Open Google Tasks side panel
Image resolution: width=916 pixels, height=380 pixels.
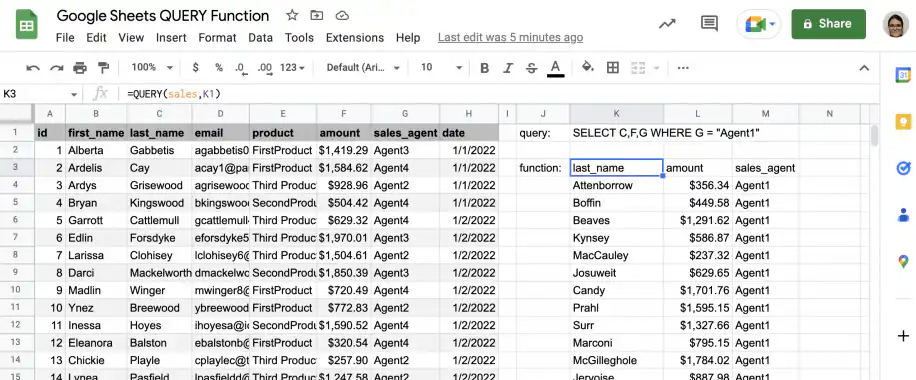point(903,168)
